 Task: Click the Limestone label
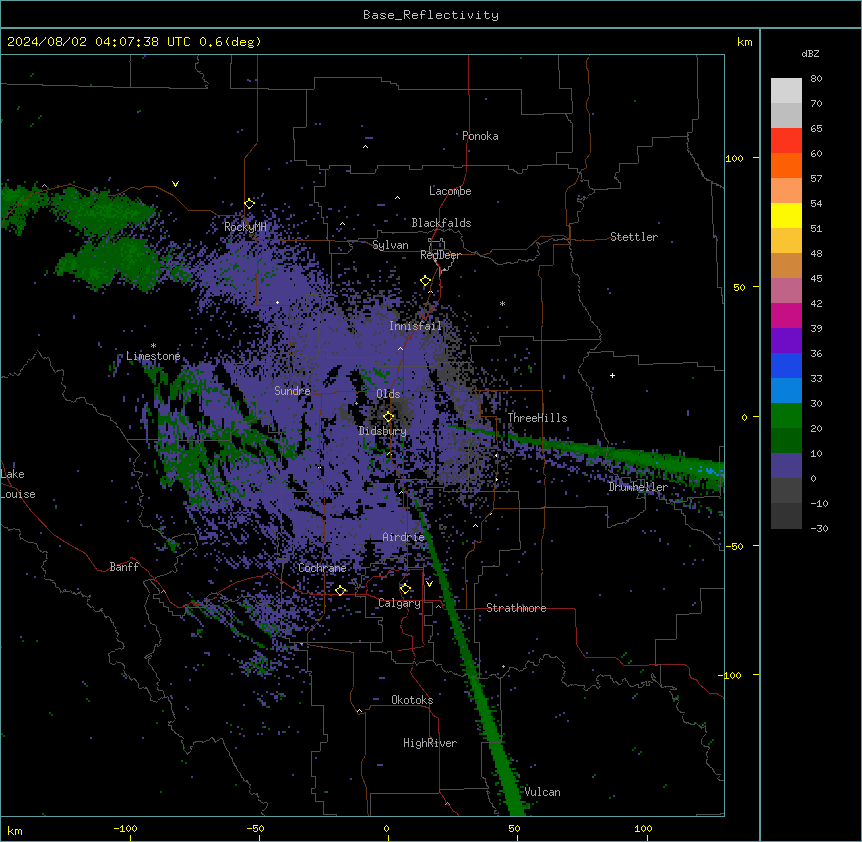153,356
